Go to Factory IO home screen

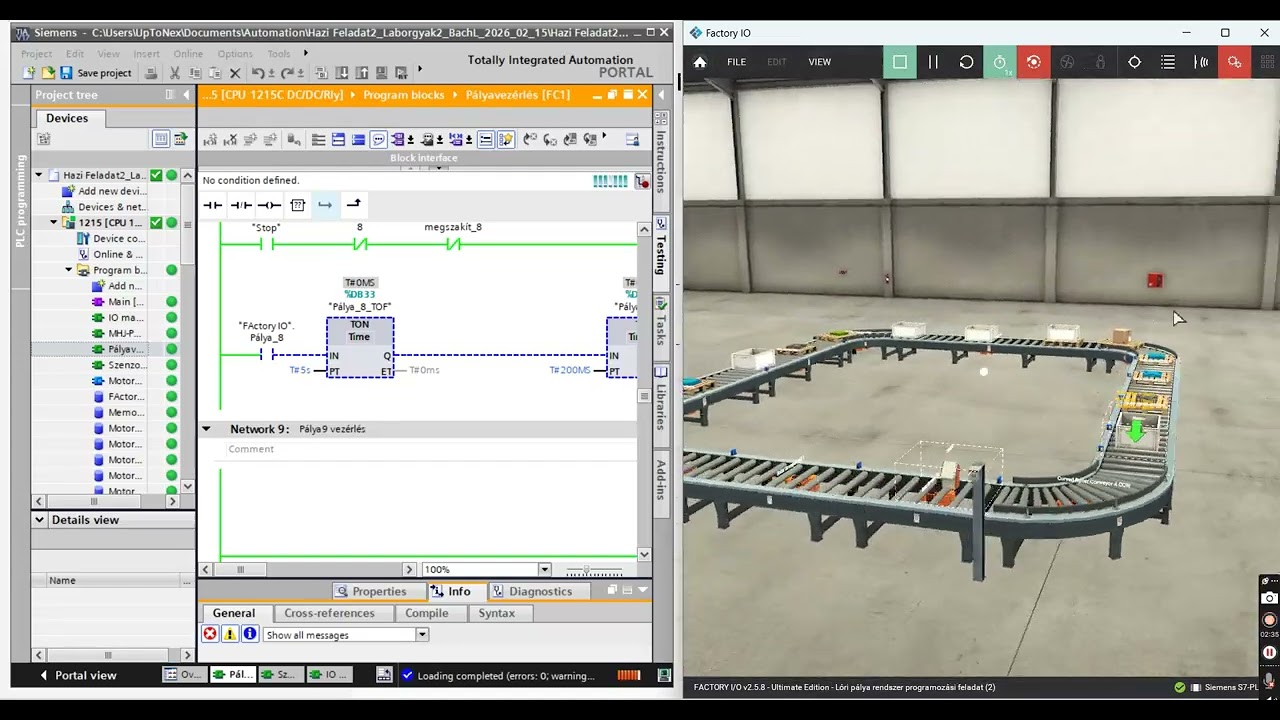click(700, 62)
